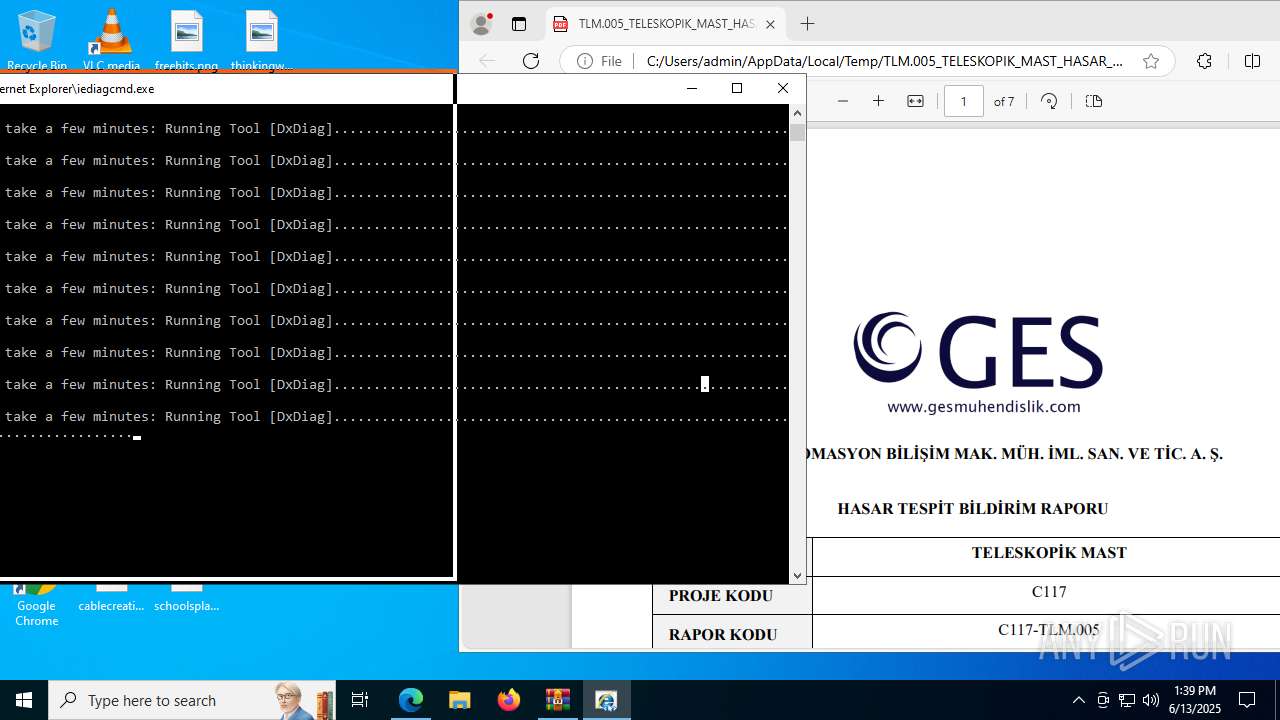Zoom in the PDF with plus
This screenshot has width=1280, height=720.
878,101
